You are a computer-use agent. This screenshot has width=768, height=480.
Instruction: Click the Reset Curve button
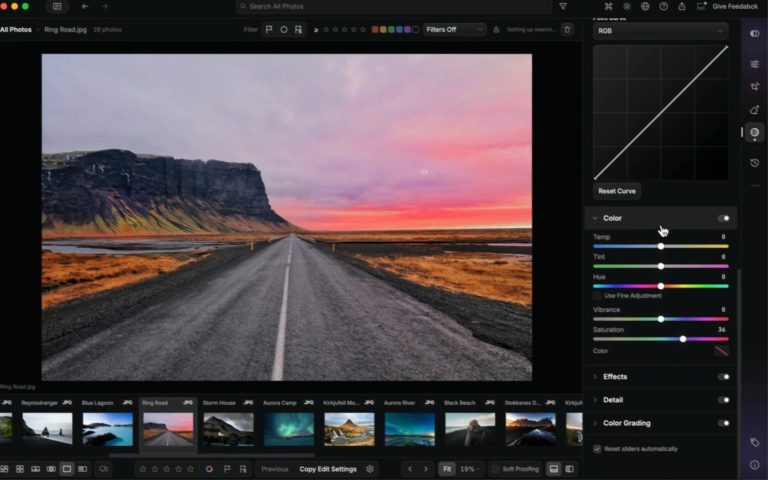click(x=617, y=191)
